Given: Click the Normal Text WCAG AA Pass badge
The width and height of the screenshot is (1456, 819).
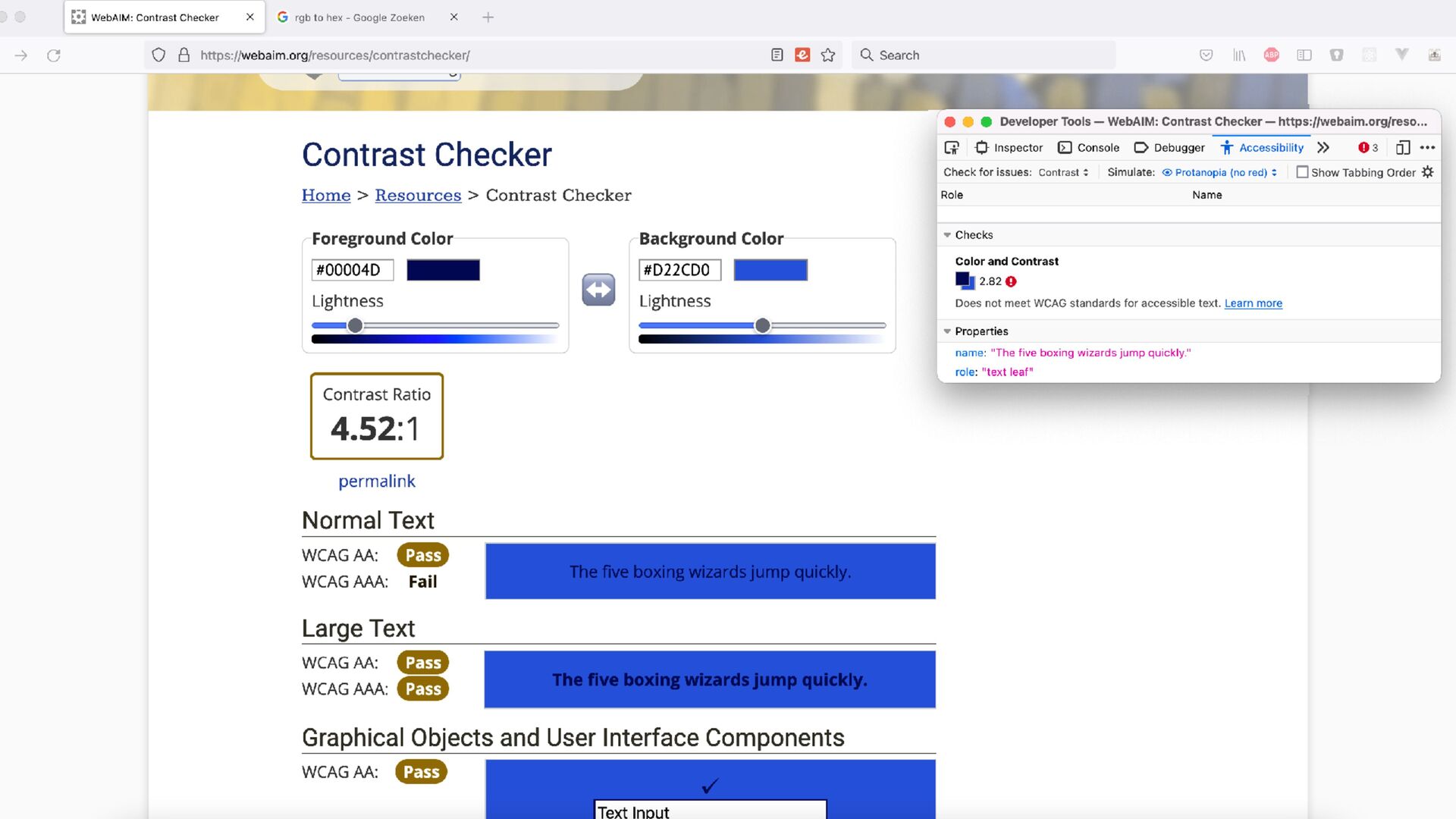Looking at the screenshot, I should click(423, 555).
